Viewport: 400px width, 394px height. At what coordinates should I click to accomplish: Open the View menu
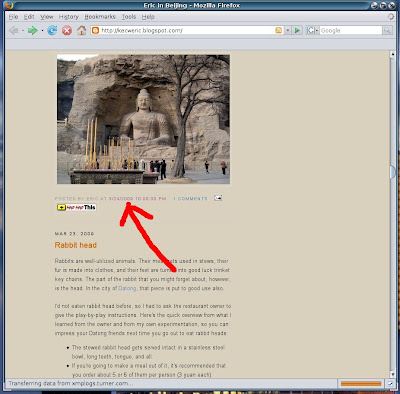coord(47,17)
